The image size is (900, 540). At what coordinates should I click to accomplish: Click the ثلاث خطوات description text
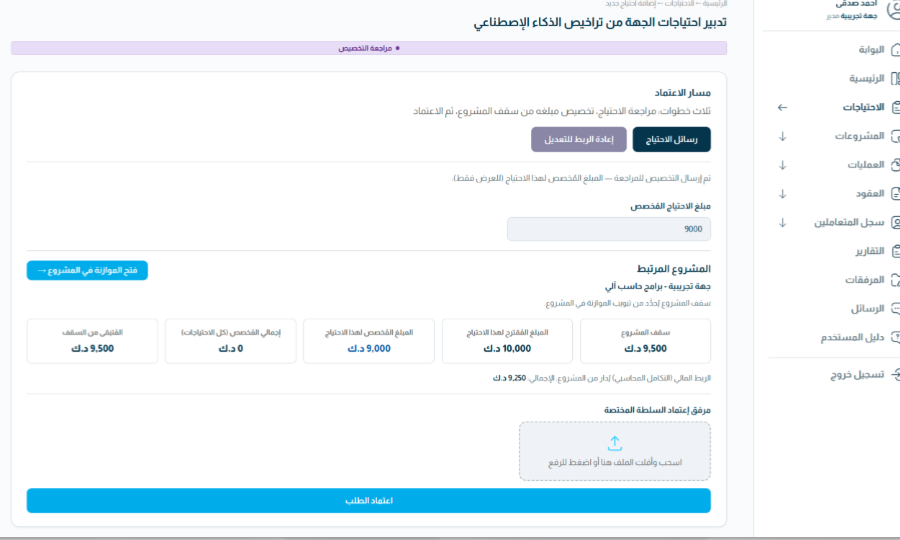tap(562, 111)
